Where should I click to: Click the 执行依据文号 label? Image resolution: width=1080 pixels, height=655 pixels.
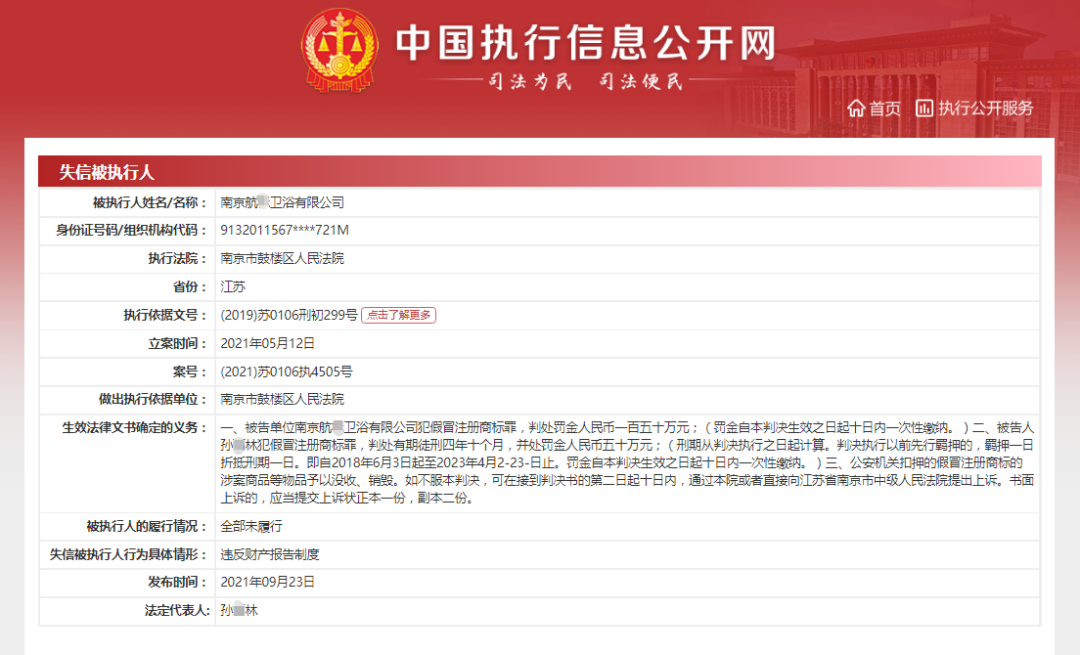[x=165, y=315]
